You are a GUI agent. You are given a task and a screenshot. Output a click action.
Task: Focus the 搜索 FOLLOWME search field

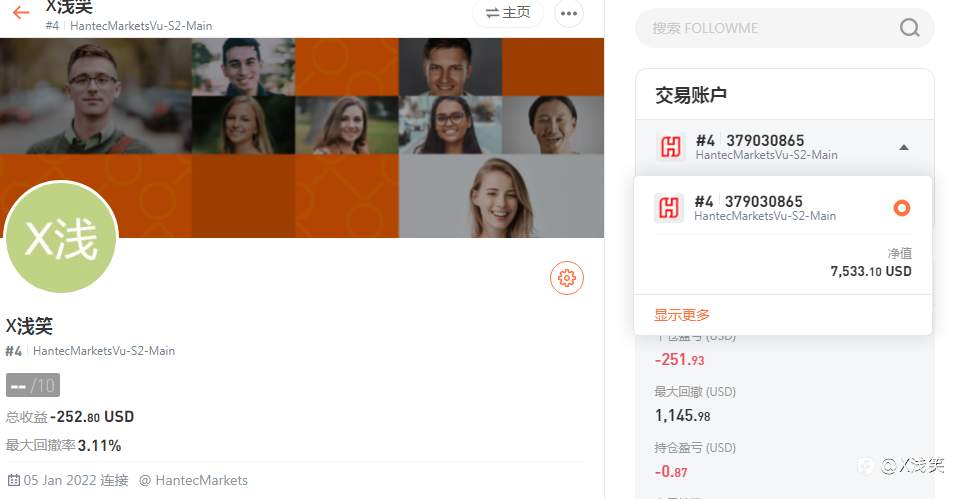(785, 28)
